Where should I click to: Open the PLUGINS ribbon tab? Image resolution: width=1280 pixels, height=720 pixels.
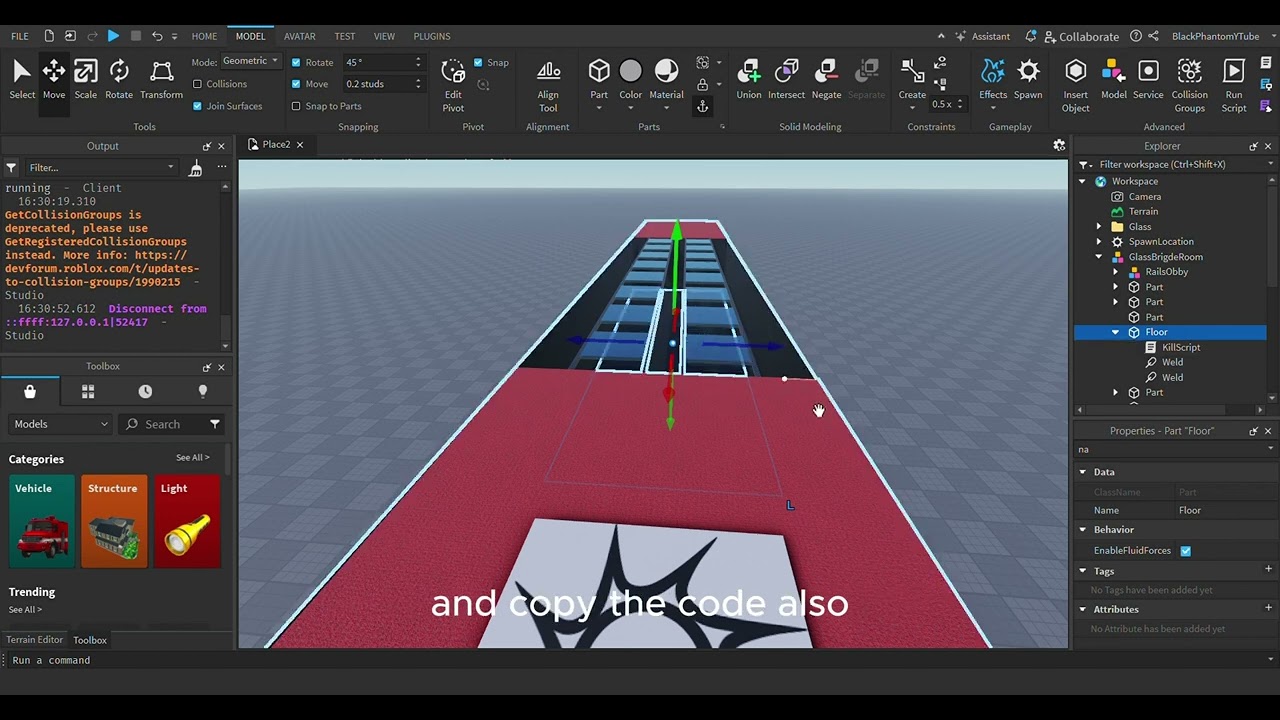(x=432, y=36)
